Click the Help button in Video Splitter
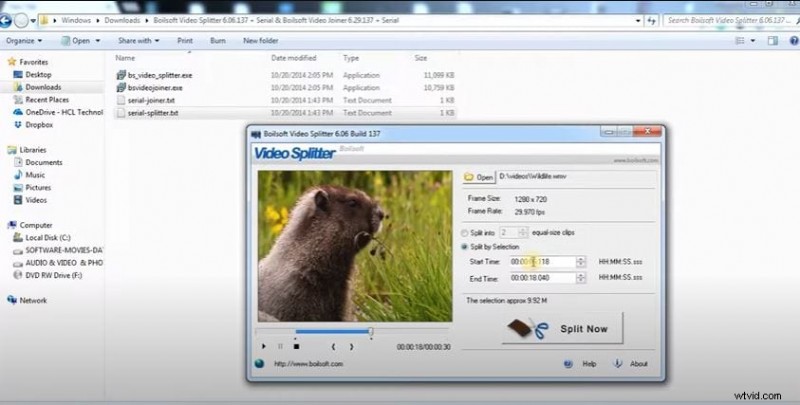 581,364
